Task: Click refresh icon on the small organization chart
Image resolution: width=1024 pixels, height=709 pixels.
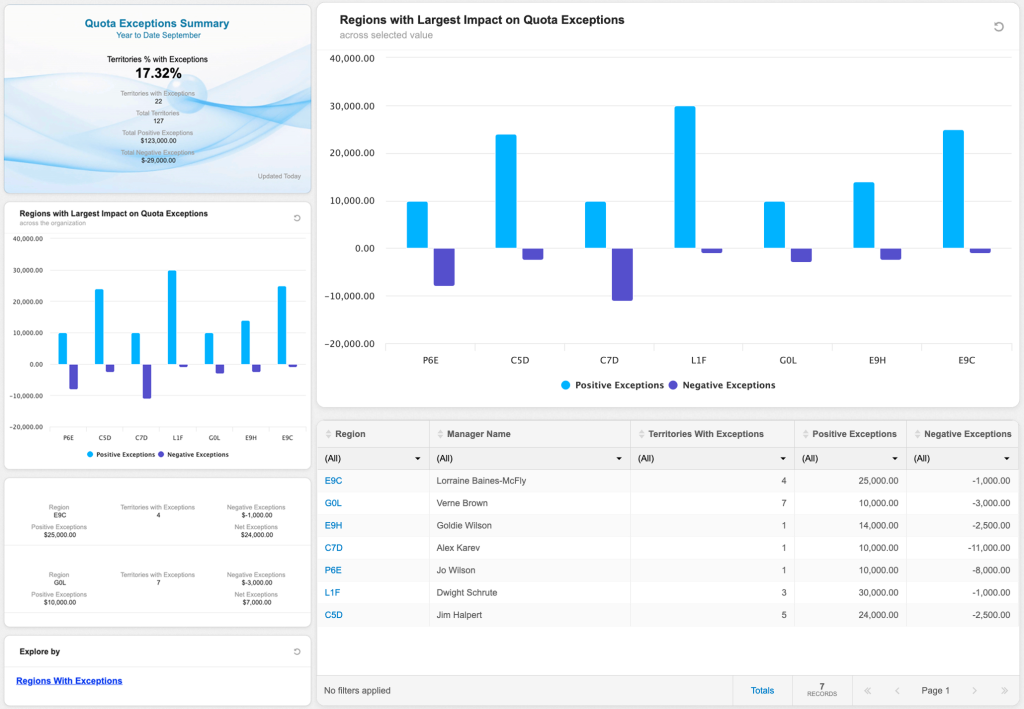Action: (297, 217)
